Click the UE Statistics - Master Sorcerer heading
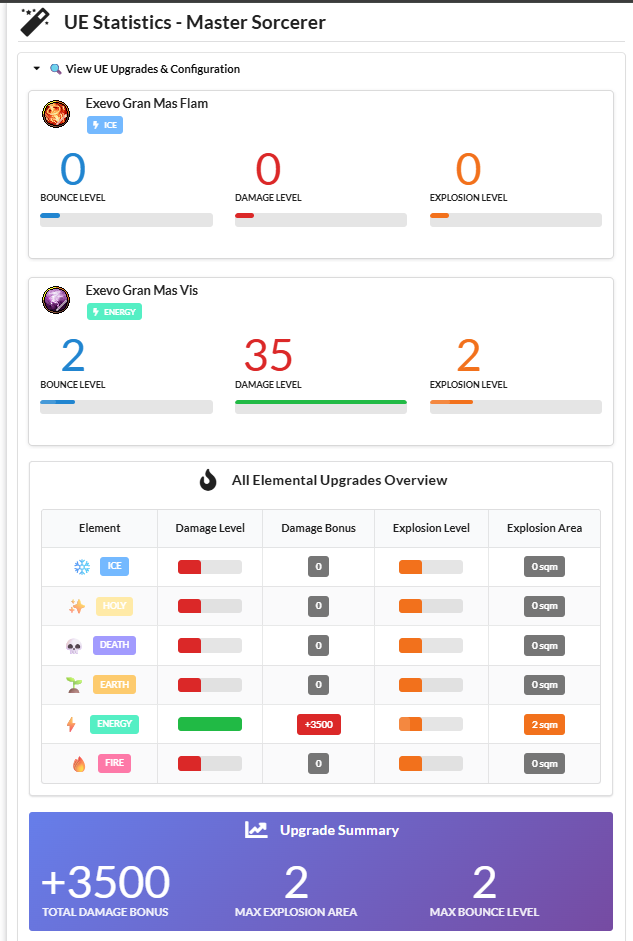The height and width of the screenshot is (941, 633). [195, 22]
